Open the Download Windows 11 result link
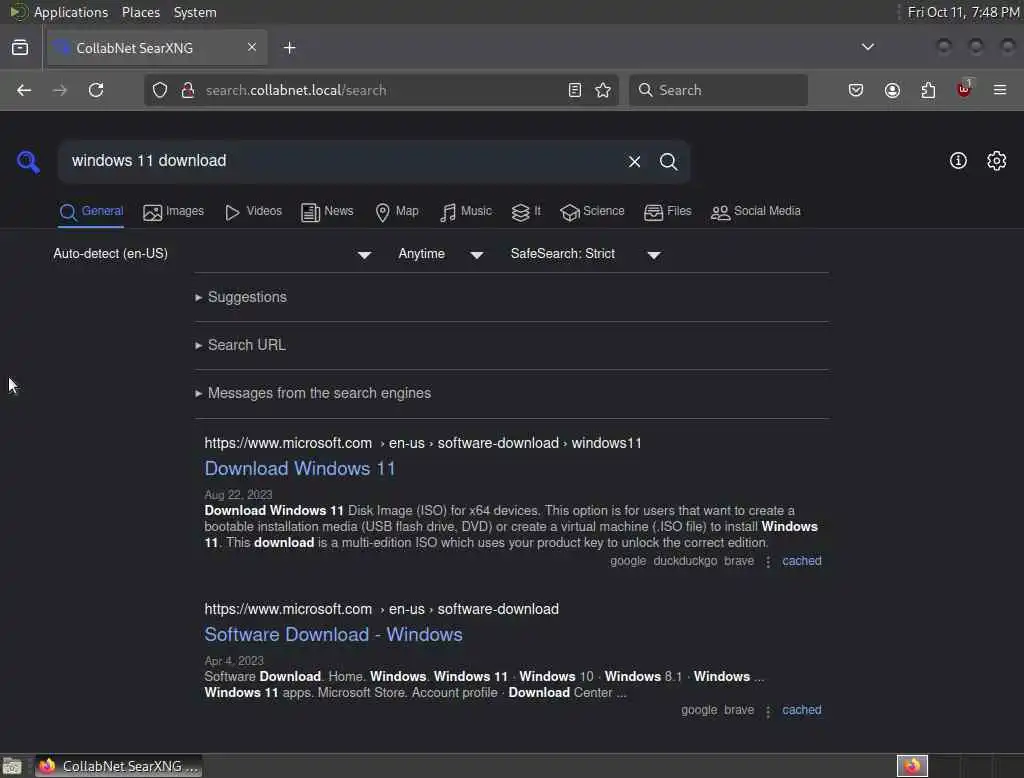The height and width of the screenshot is (778, 1024). coord(300,468)
